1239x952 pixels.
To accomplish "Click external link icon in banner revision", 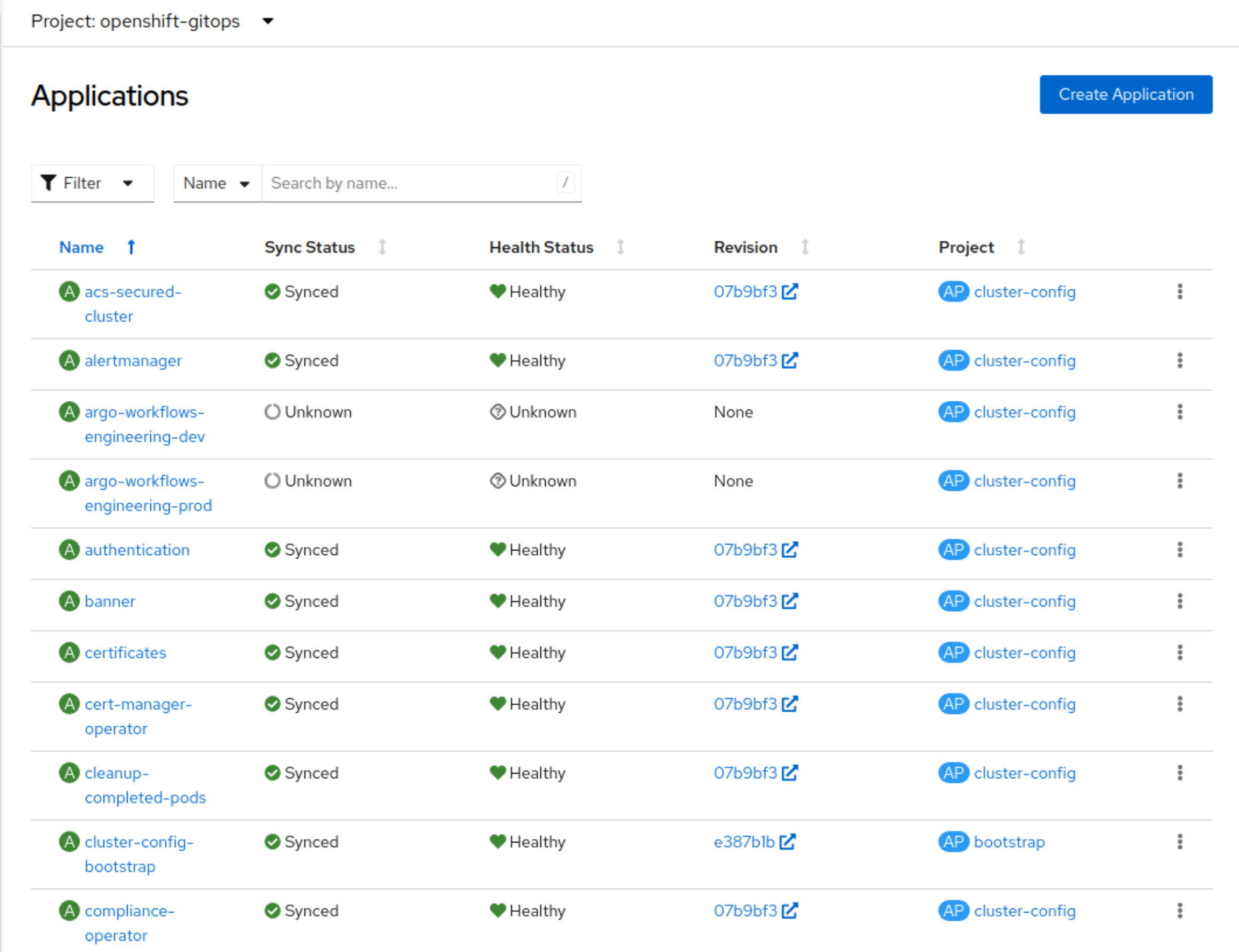I will click(x=789, y=601).
